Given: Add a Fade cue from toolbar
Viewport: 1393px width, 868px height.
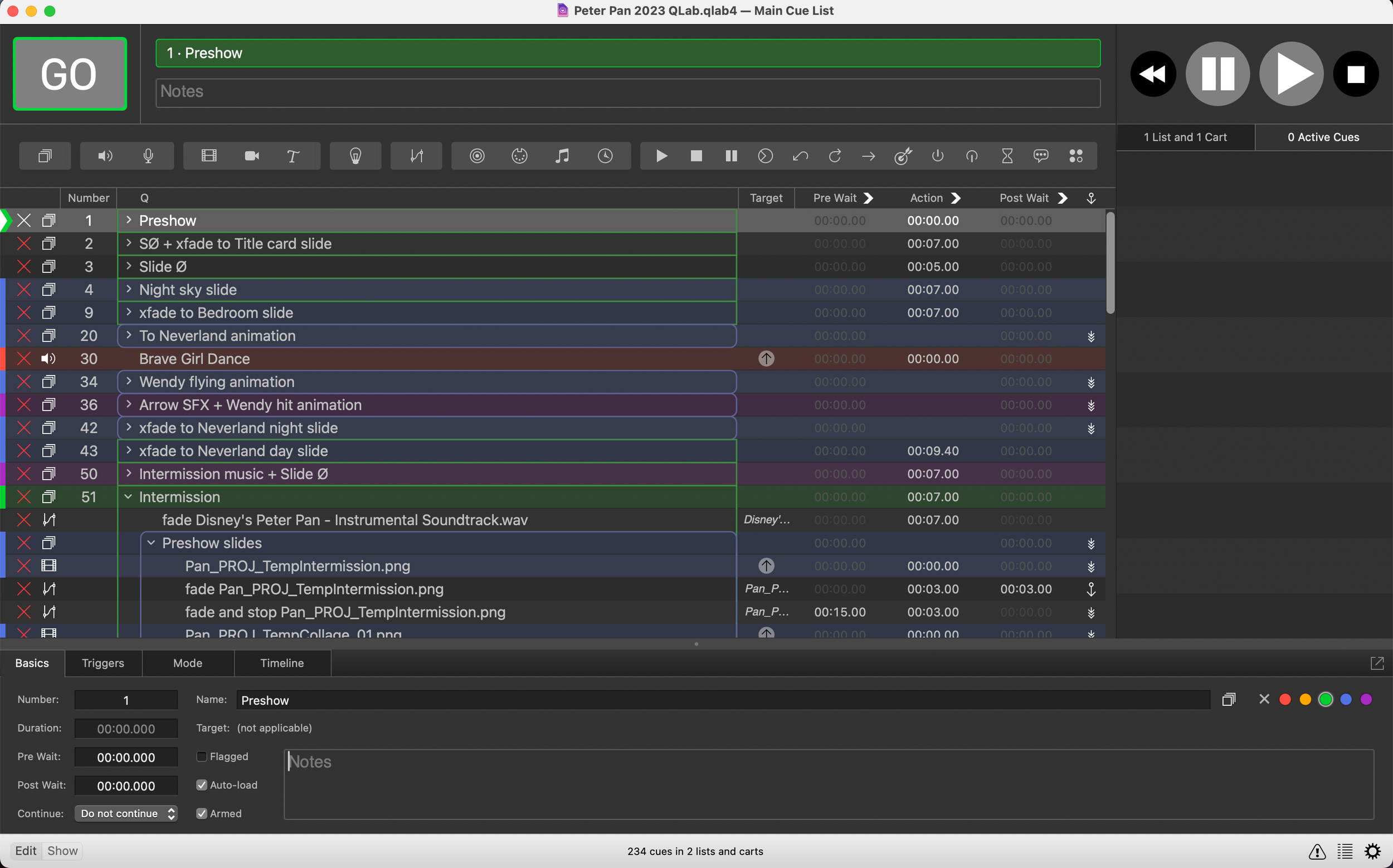Looking at the screenshot, I should click(x=416, y=156).
